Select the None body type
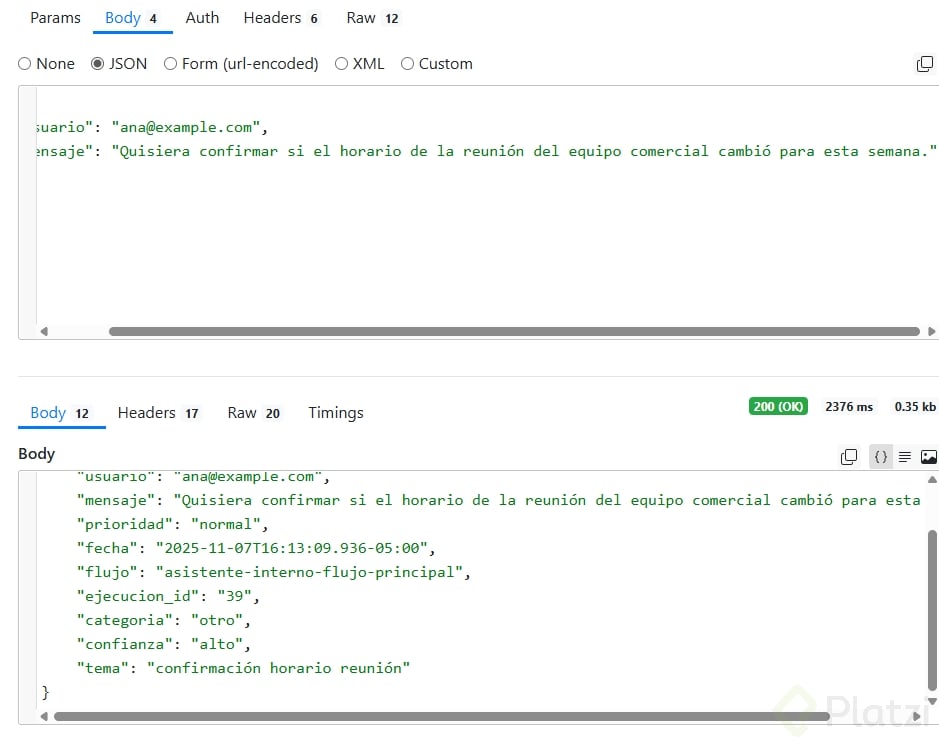 click(25, 64)
